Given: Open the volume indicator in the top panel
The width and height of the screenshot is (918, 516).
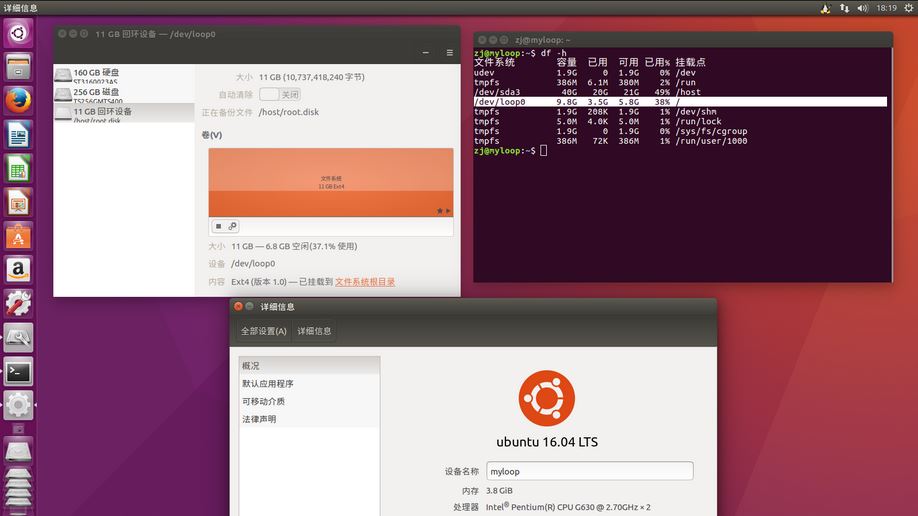Looking at the screenshot, I should [862, 8].
